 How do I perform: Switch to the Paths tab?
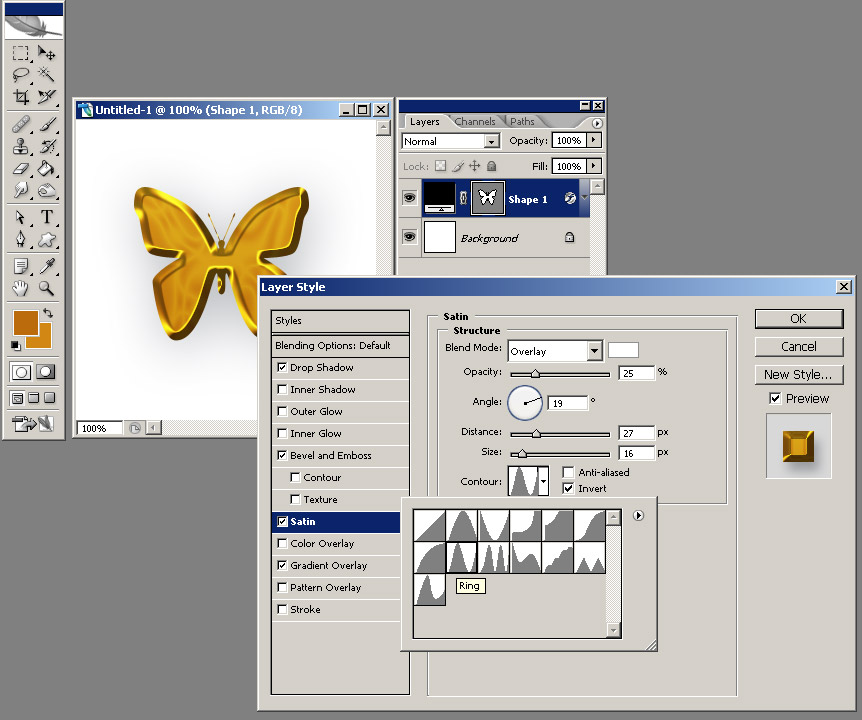point(522,121)
